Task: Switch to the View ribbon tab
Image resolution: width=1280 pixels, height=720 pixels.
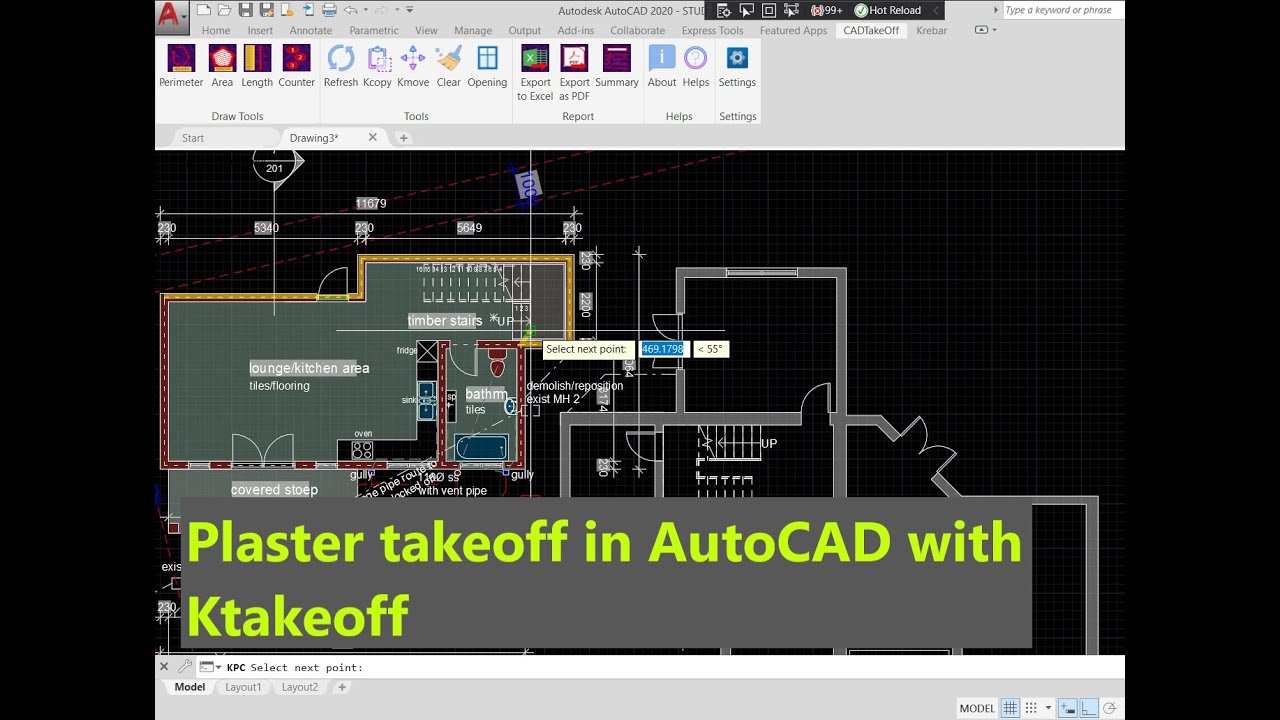Action: (x=426, y=30)
